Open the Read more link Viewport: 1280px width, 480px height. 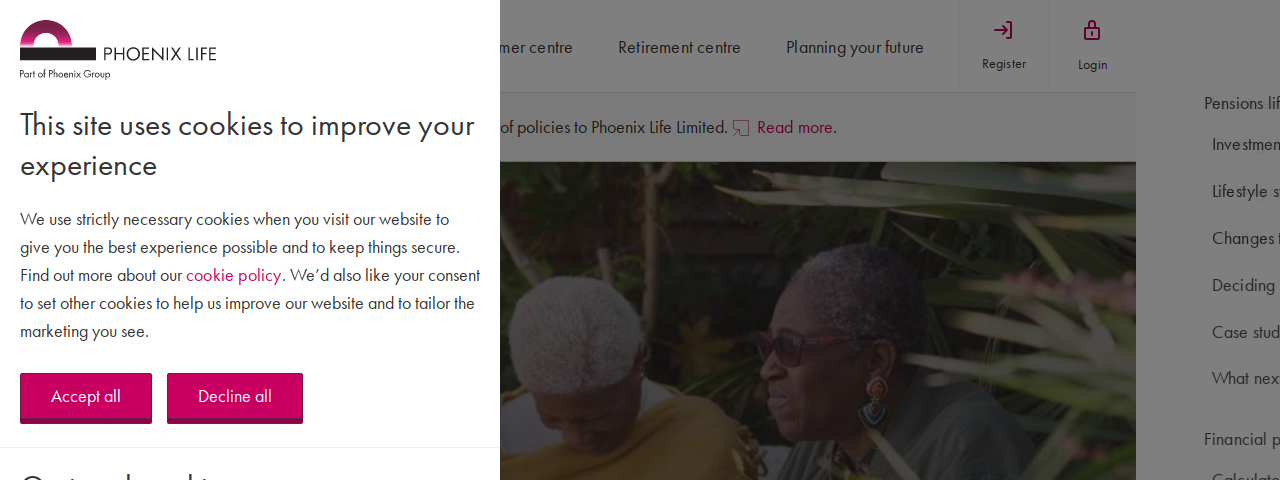point(795,127)
